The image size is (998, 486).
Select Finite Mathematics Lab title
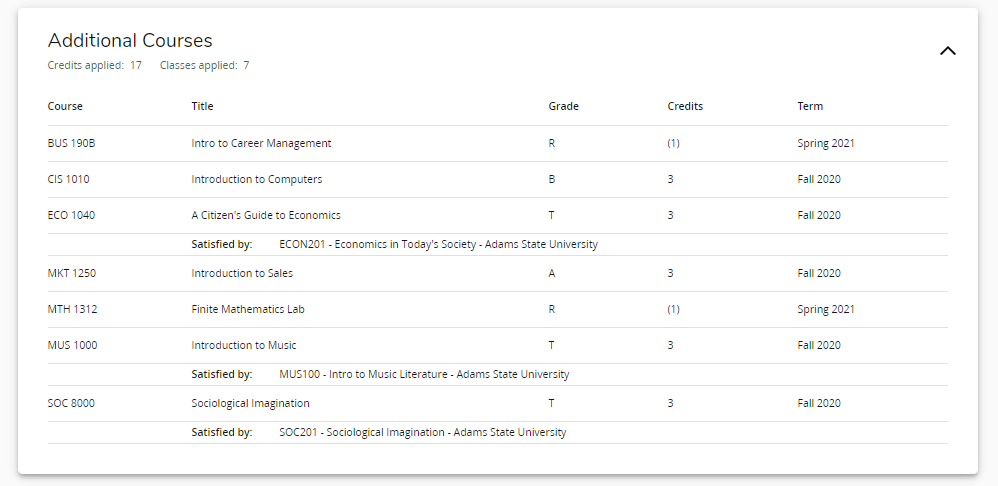click(248, 309)
